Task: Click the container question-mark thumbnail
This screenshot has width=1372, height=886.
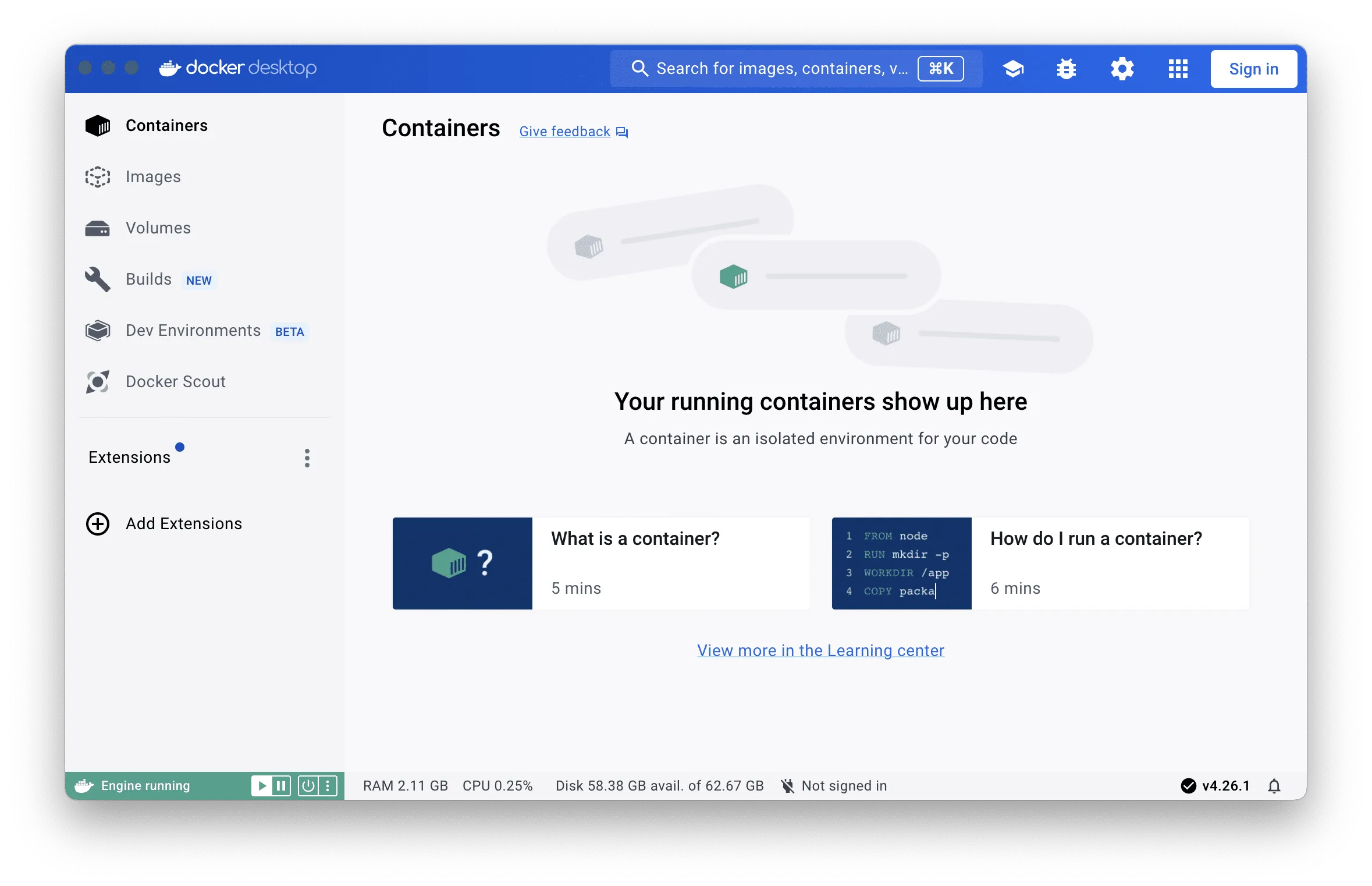Action: 462,563
